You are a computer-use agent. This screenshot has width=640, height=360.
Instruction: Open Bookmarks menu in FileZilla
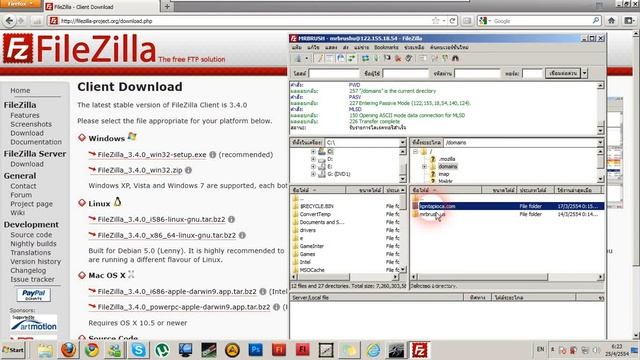386,47
